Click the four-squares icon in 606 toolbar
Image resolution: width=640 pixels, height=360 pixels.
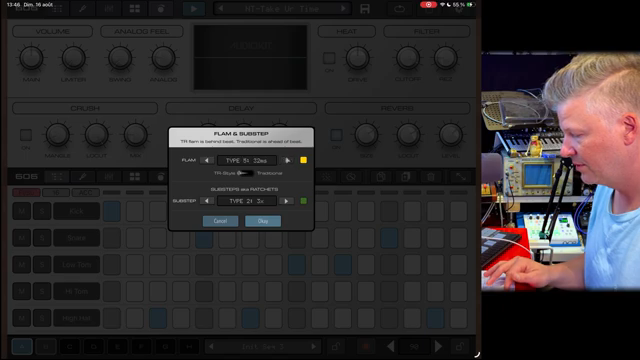click(135, 176)
